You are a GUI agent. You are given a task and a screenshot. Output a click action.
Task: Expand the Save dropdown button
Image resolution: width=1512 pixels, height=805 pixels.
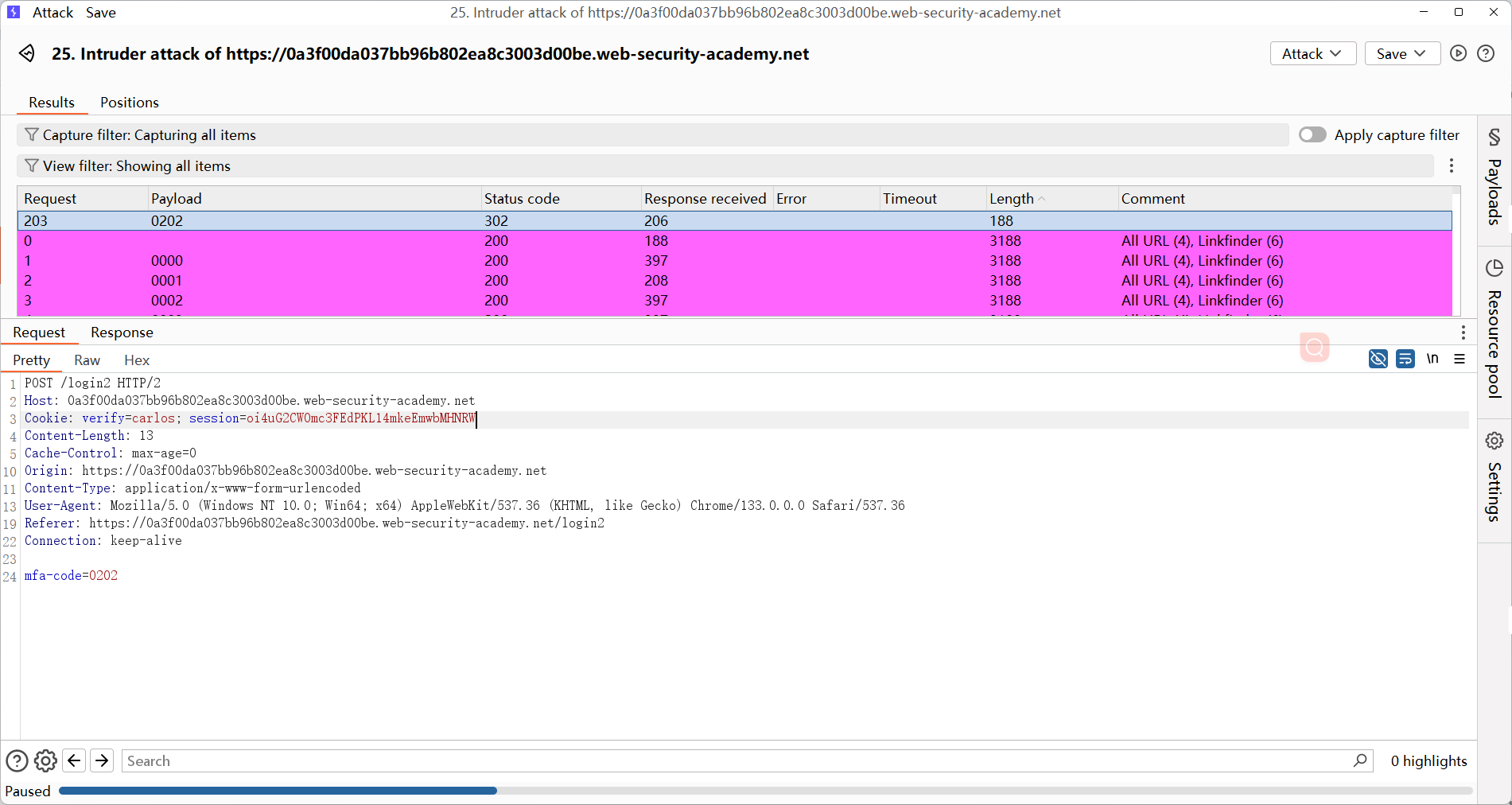[x=1401, y=53]
